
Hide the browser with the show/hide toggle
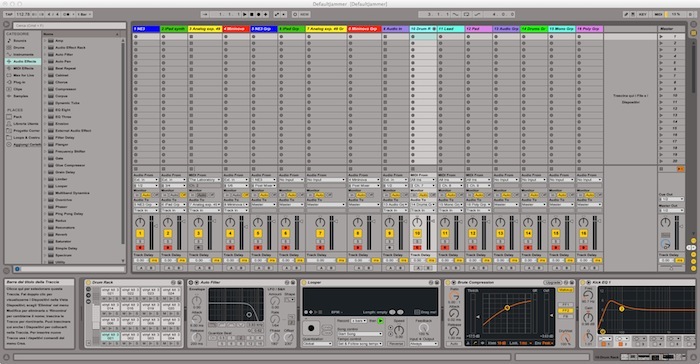click(6, 25)
